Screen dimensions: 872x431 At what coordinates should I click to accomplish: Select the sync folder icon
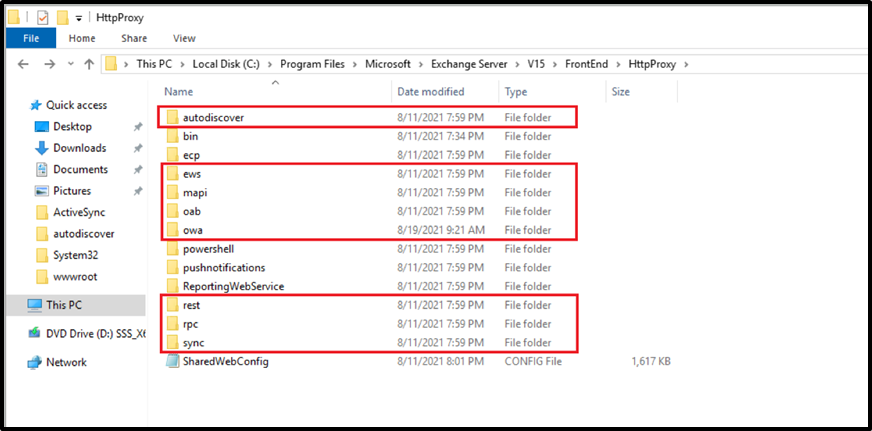click(172, 343)
